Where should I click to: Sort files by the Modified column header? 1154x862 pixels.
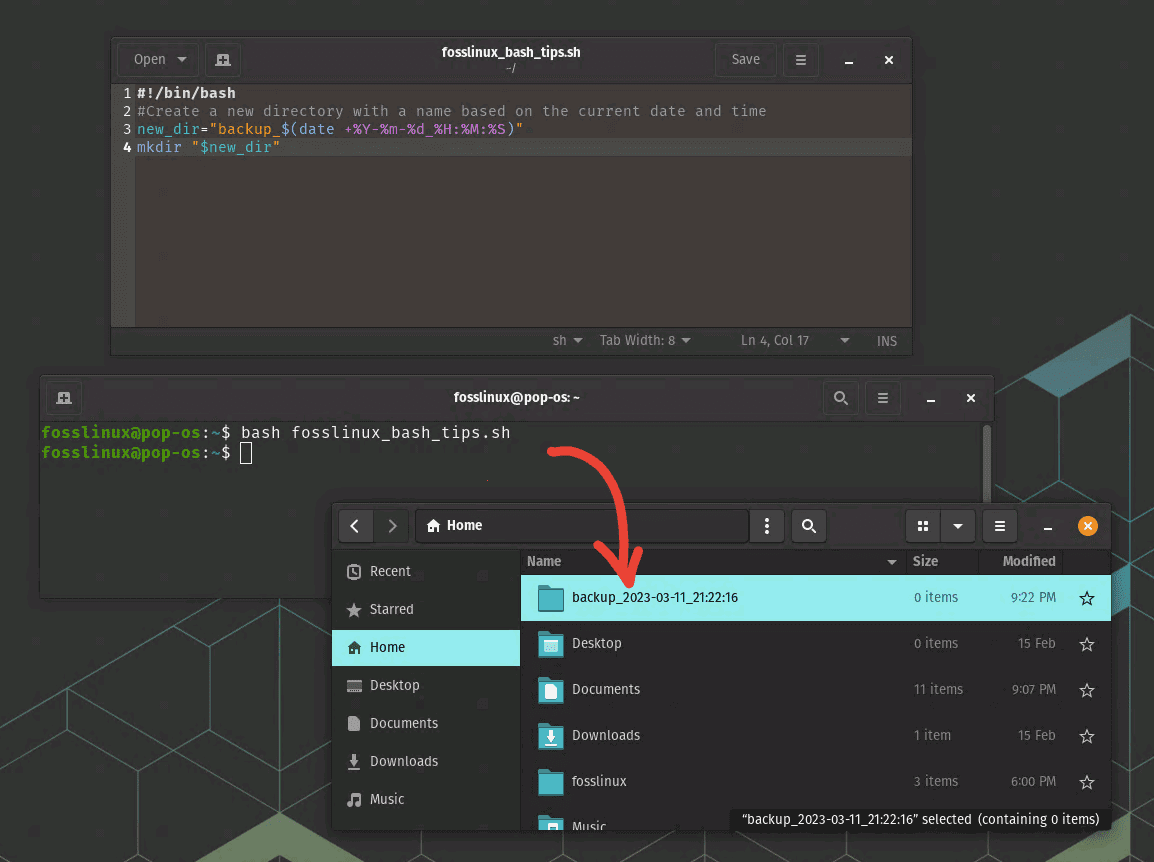1029,561
